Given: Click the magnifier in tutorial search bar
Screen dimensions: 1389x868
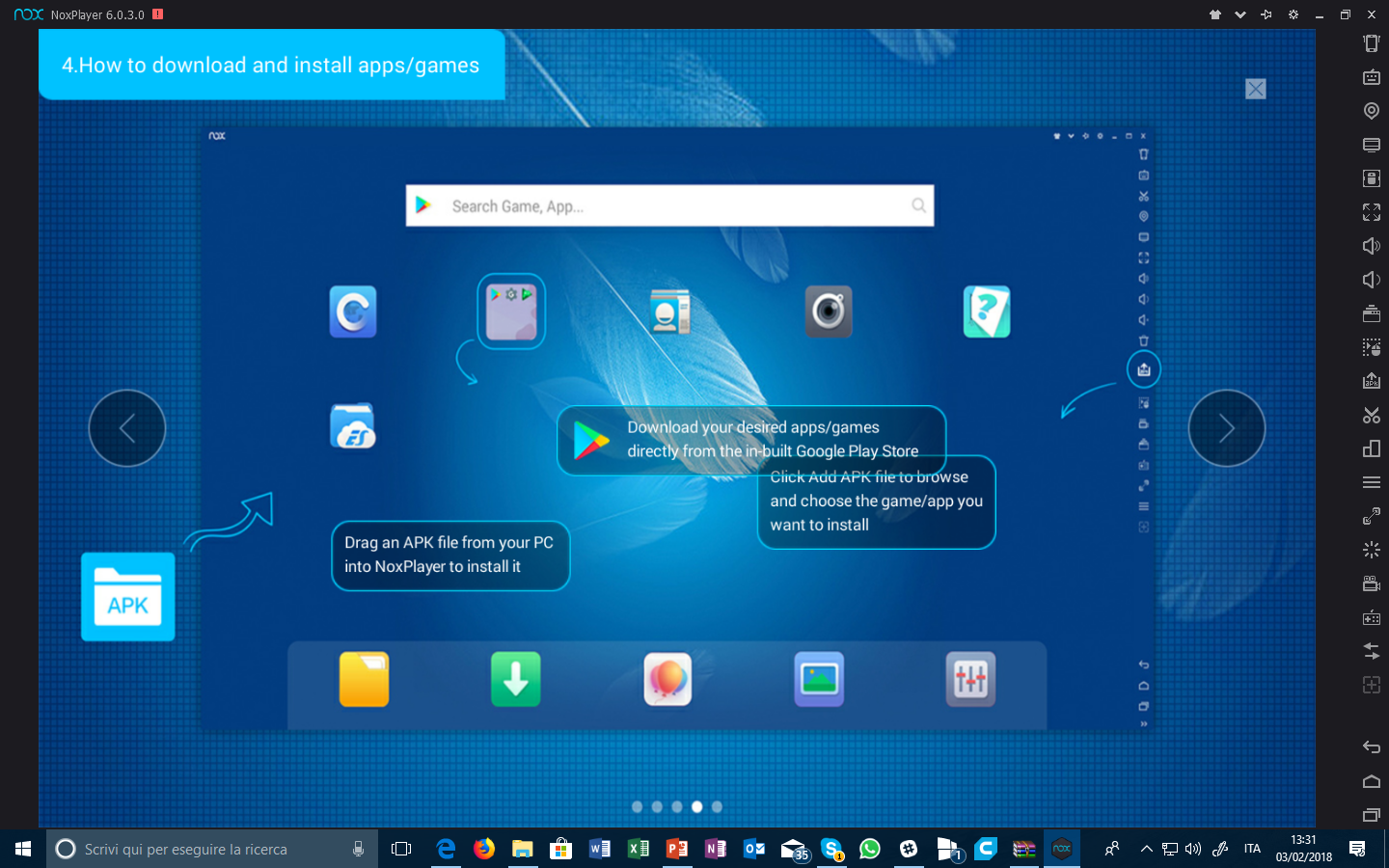Looking at the screenshot, I should (x=918, y=205).
